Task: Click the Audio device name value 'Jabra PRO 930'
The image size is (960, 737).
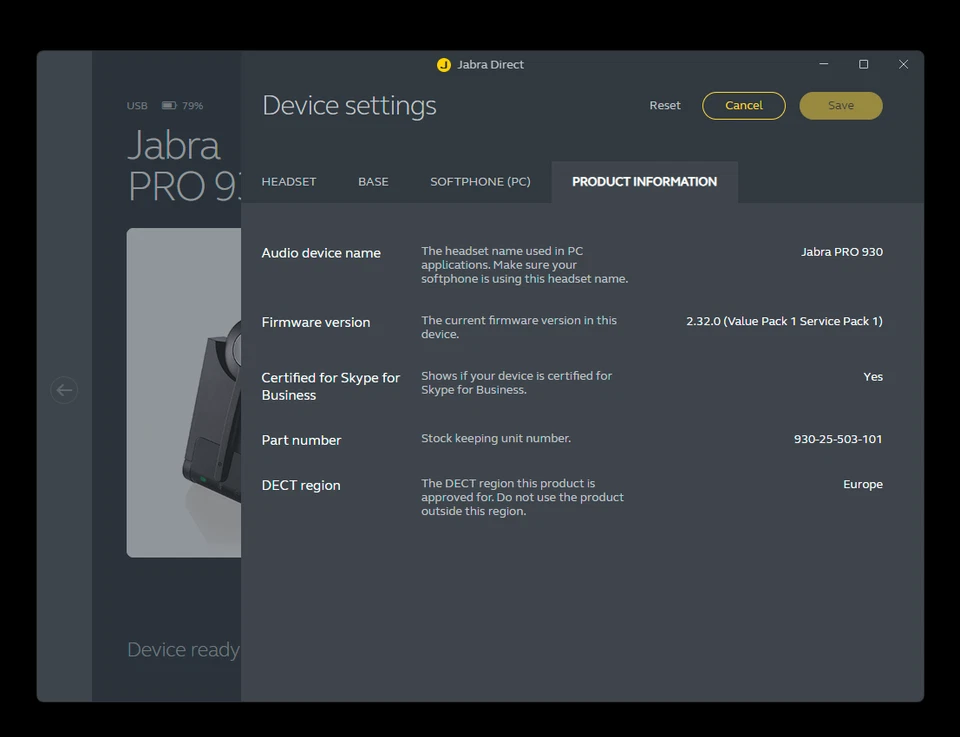Action: (842, 252)
